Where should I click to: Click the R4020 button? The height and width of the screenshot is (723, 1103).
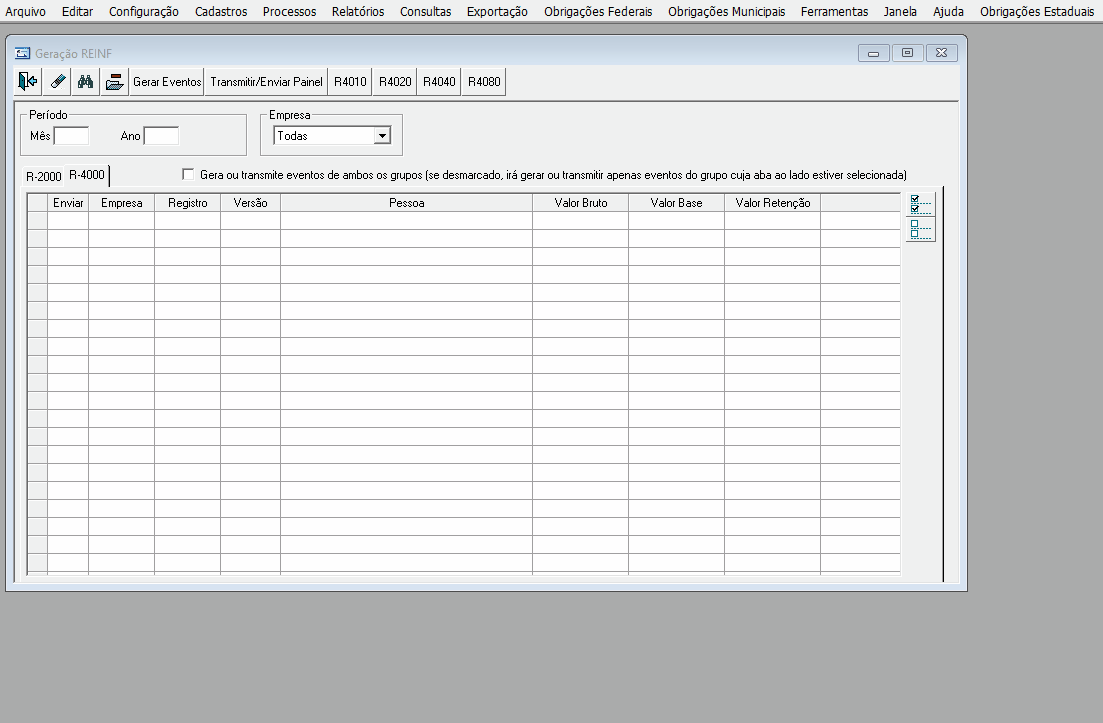coord(395,82)
